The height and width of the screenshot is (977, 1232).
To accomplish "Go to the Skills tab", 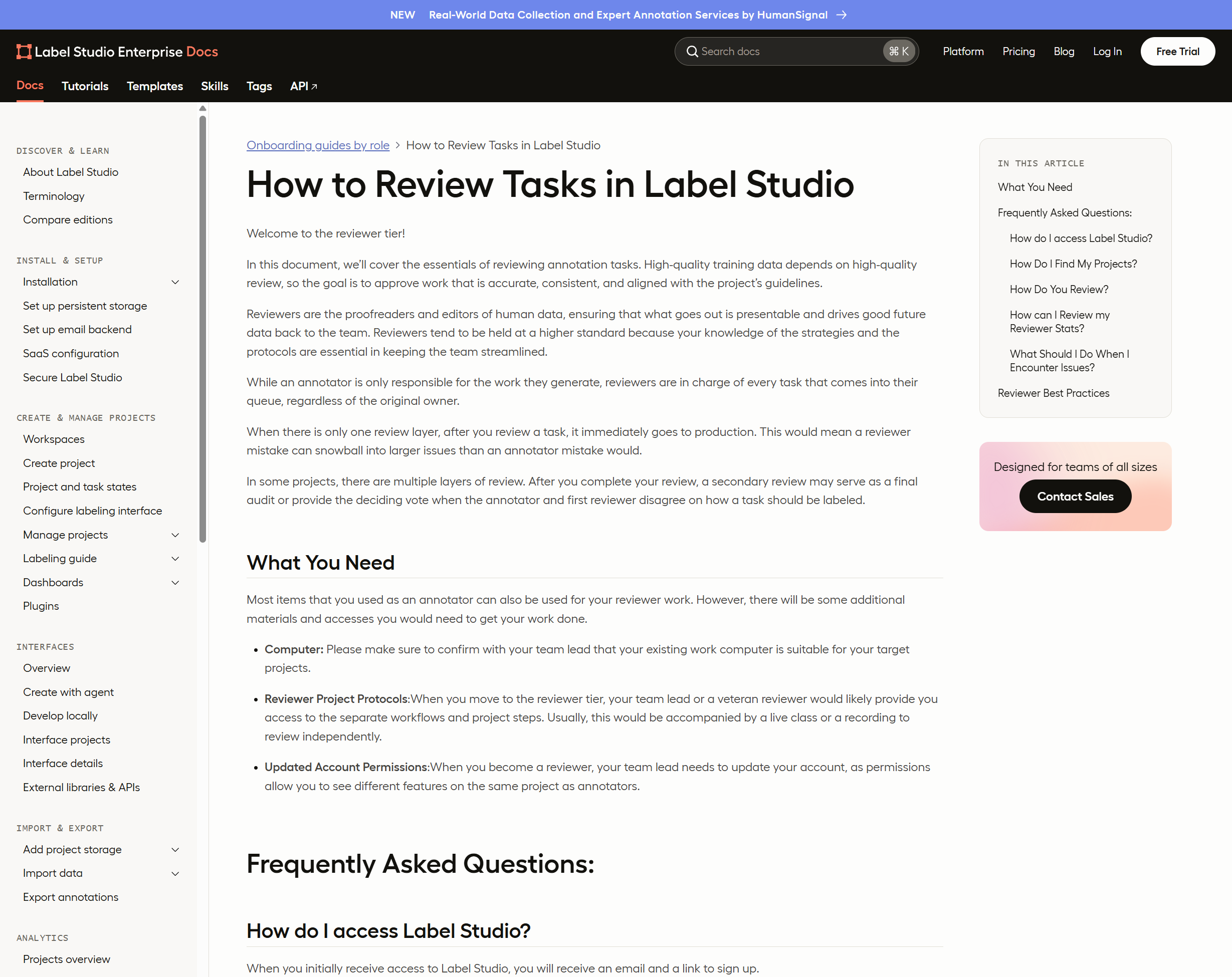I will [215, 86].
